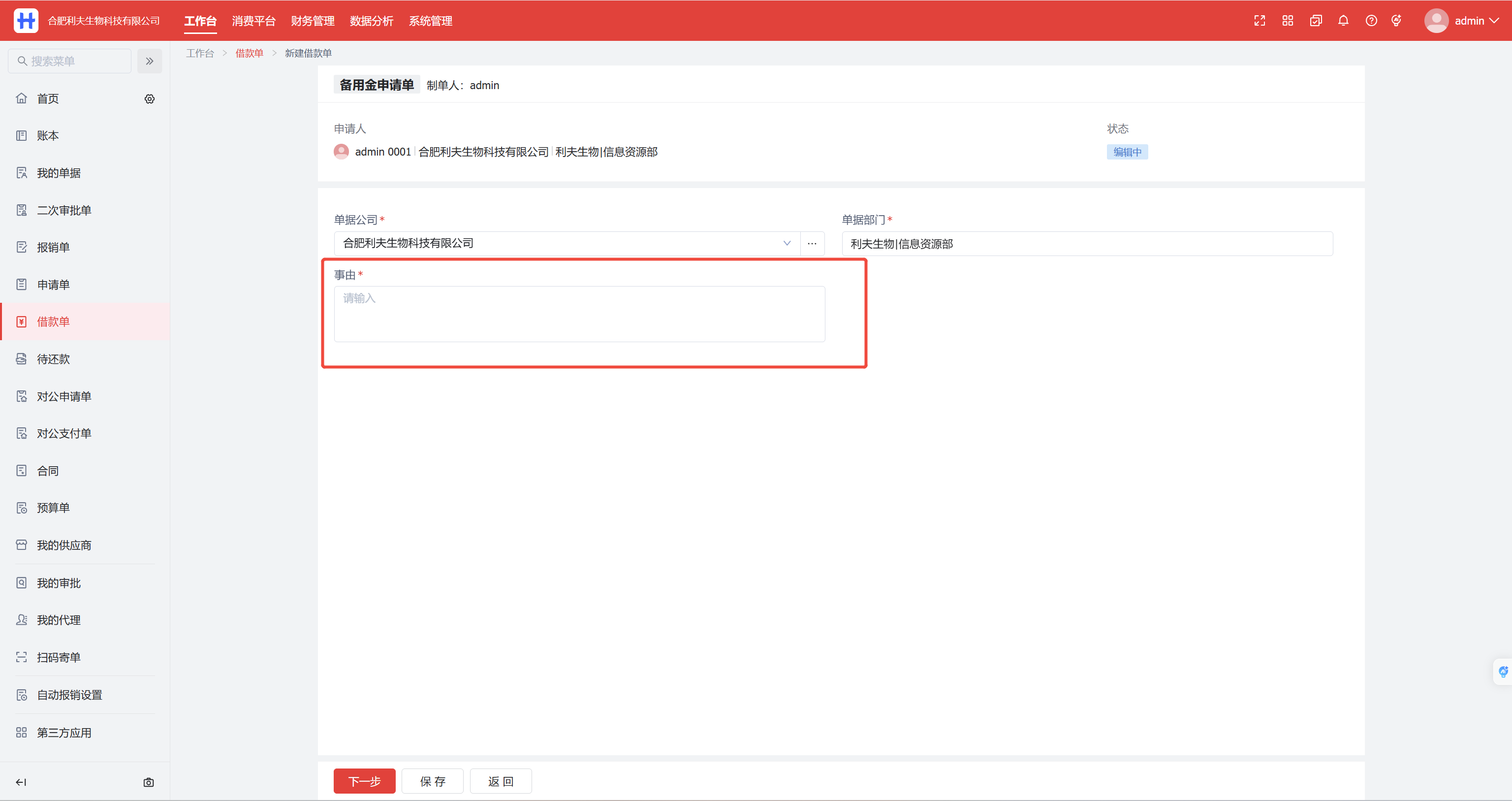Click the camera screenshot icon in sidebar footer
This screenshot has width=1512, height=801.
click(x=149, y=782)
